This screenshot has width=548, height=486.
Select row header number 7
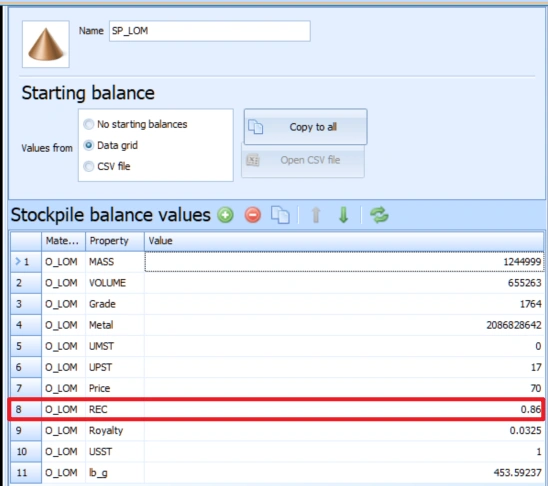click(x=26, y=388)
